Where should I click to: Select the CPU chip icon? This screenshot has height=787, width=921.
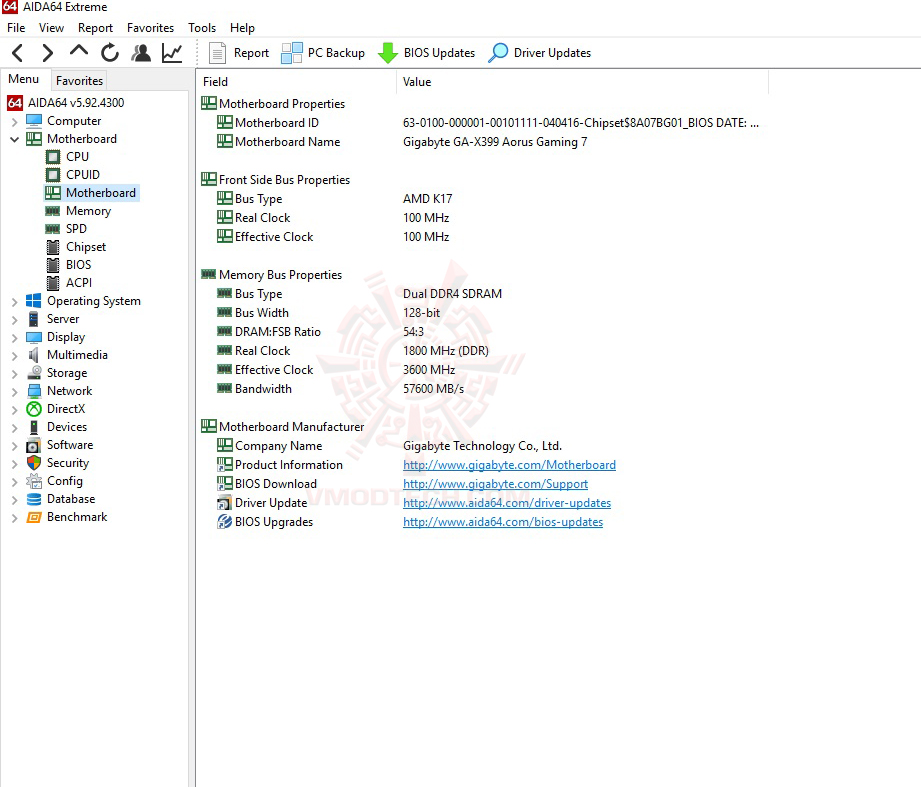(53, 157)
